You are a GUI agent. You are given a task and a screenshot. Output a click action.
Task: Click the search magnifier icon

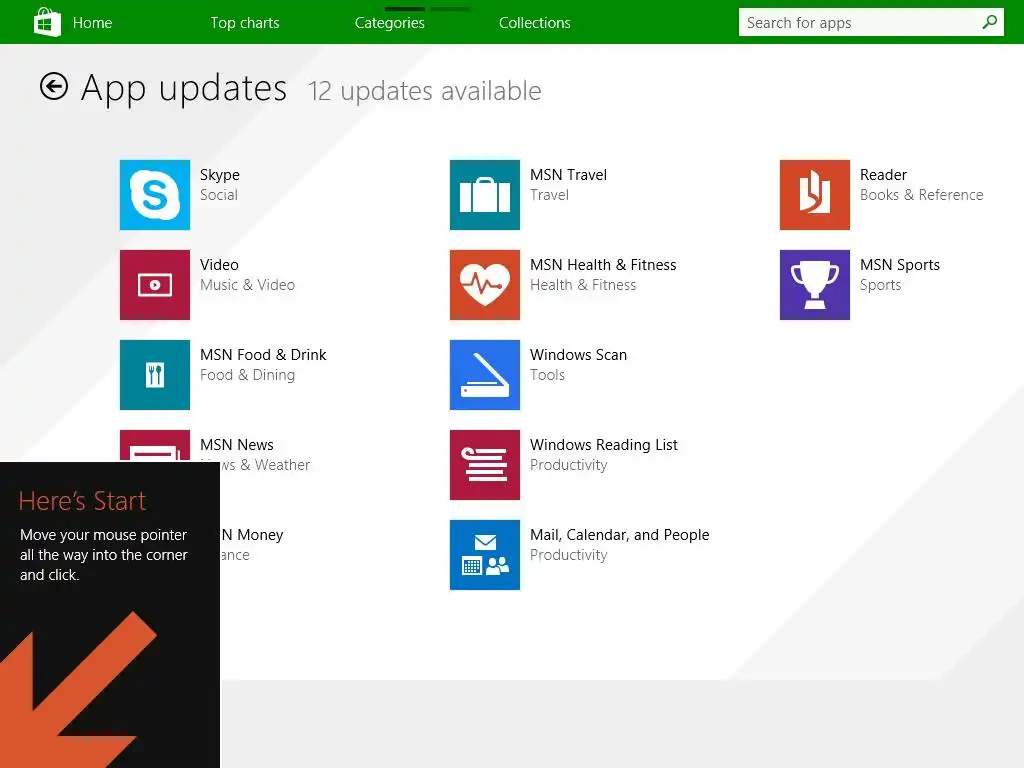pyautogui.click(x=989, y=22)
